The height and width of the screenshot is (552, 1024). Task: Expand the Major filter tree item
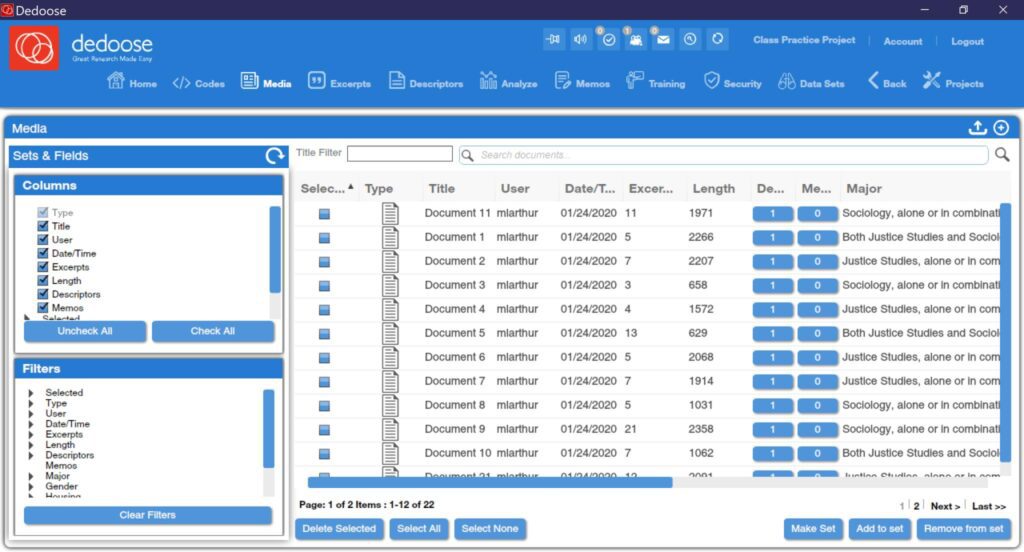[x=31, y=476]
